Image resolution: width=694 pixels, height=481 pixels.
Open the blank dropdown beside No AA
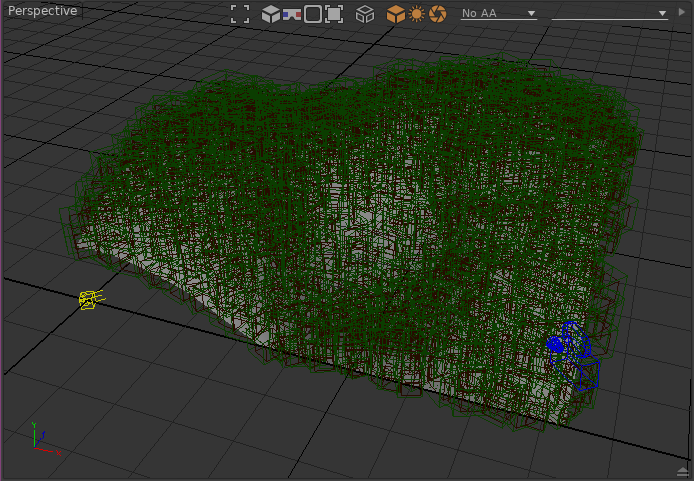click(x=609, y=14)
